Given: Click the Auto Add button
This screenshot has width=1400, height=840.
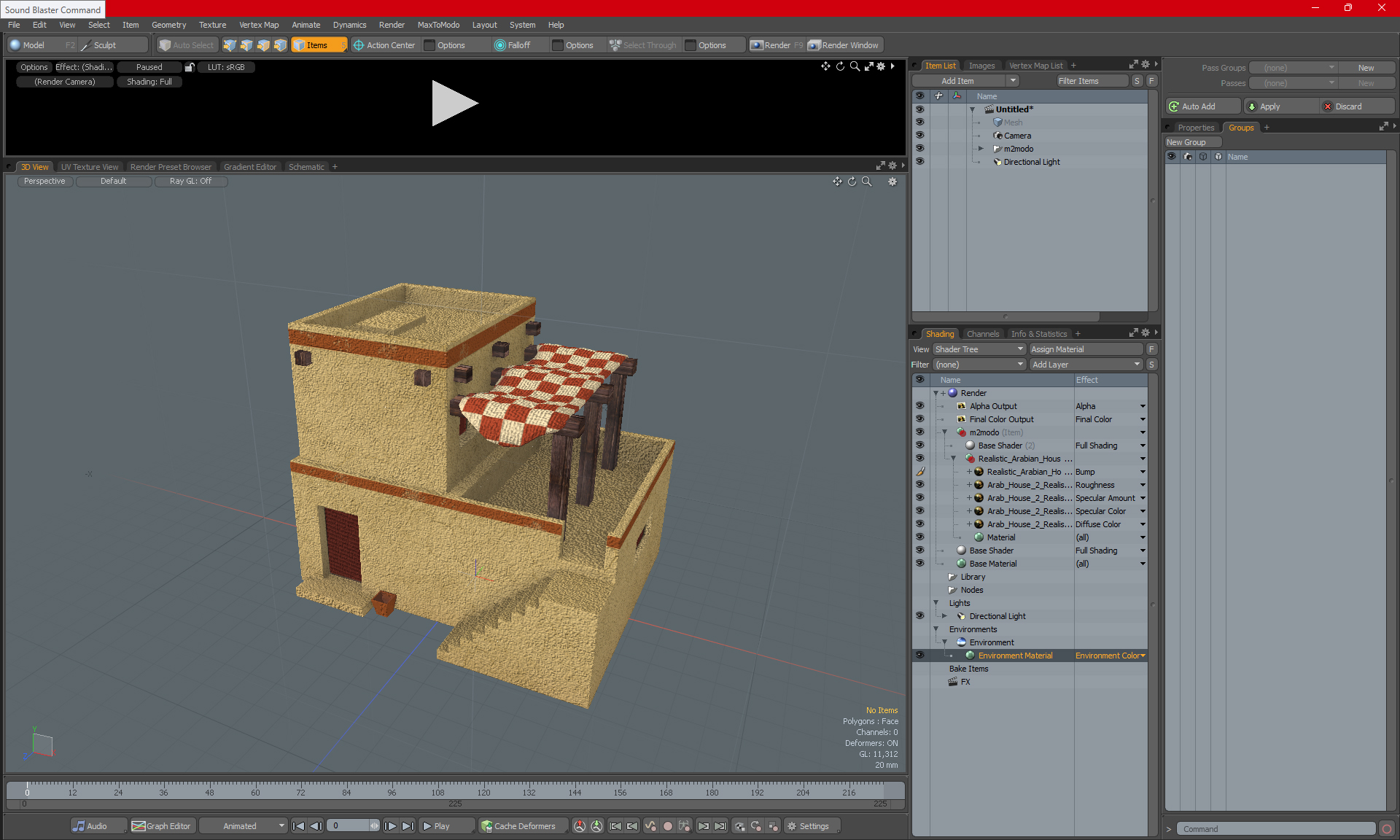Looking at the screenshot, I should [1202, 106].
